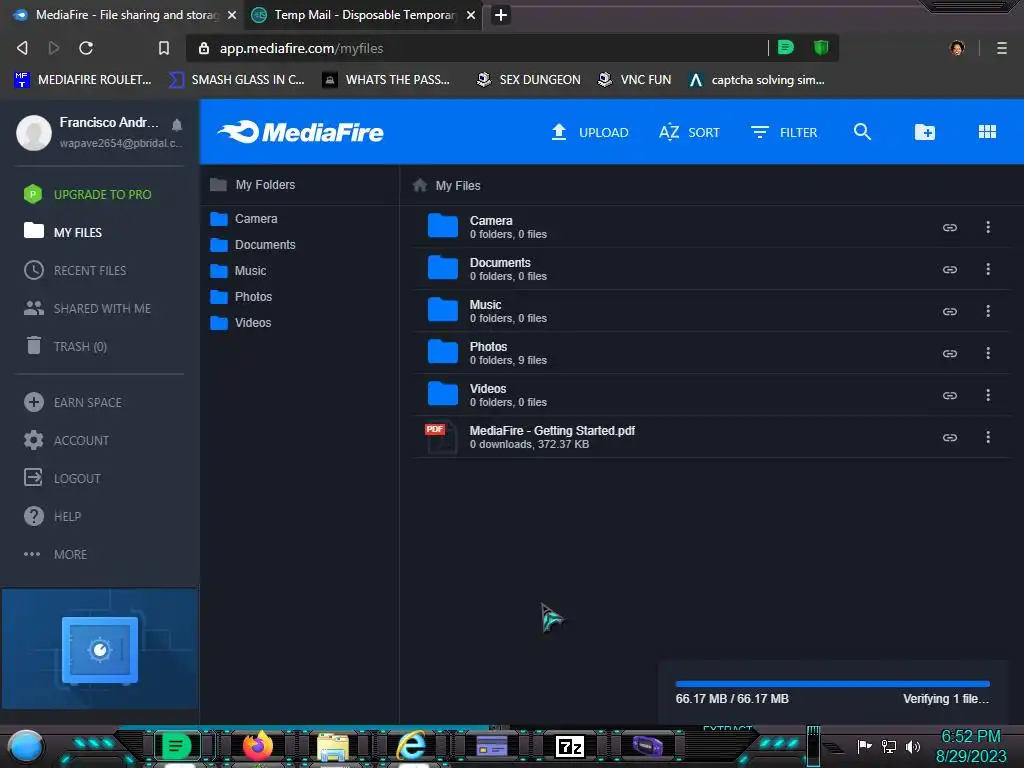Open a new browser tab
This screenshot has height=768, width=1024.
point(500,15)
